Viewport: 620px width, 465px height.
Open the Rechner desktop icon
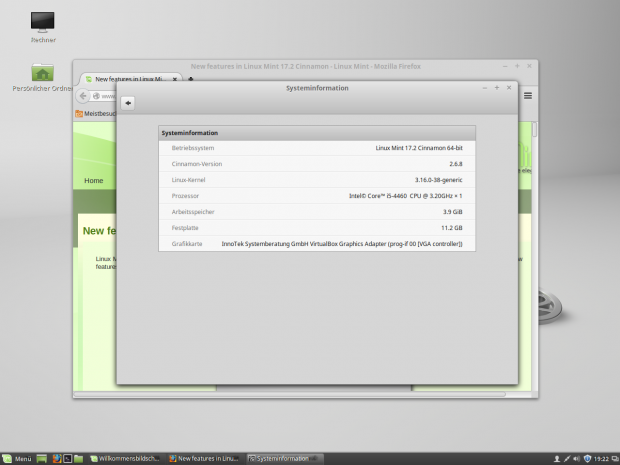[43, 27]
